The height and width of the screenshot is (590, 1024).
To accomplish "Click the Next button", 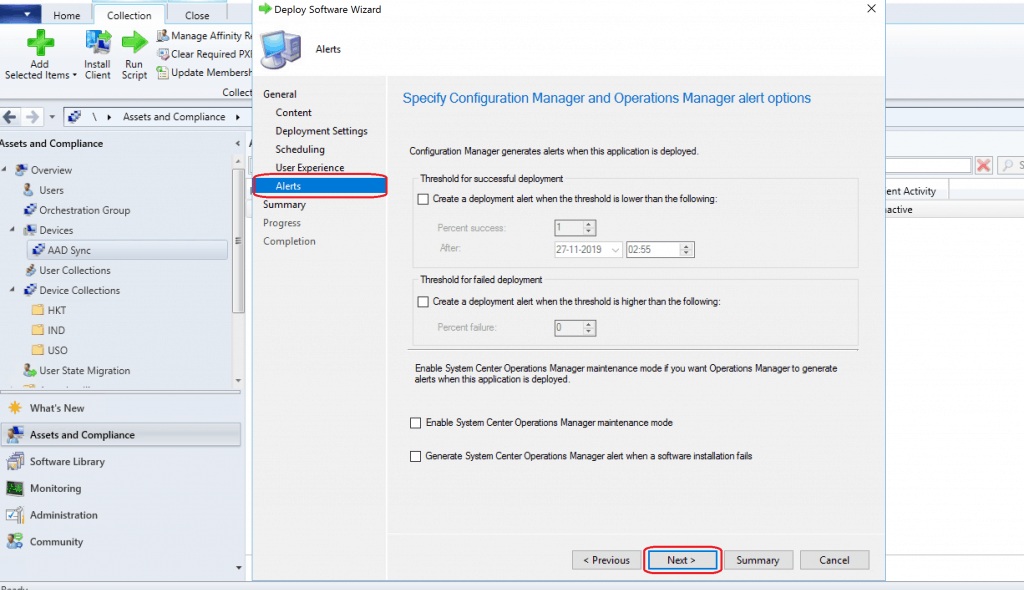I will [682, 560].
